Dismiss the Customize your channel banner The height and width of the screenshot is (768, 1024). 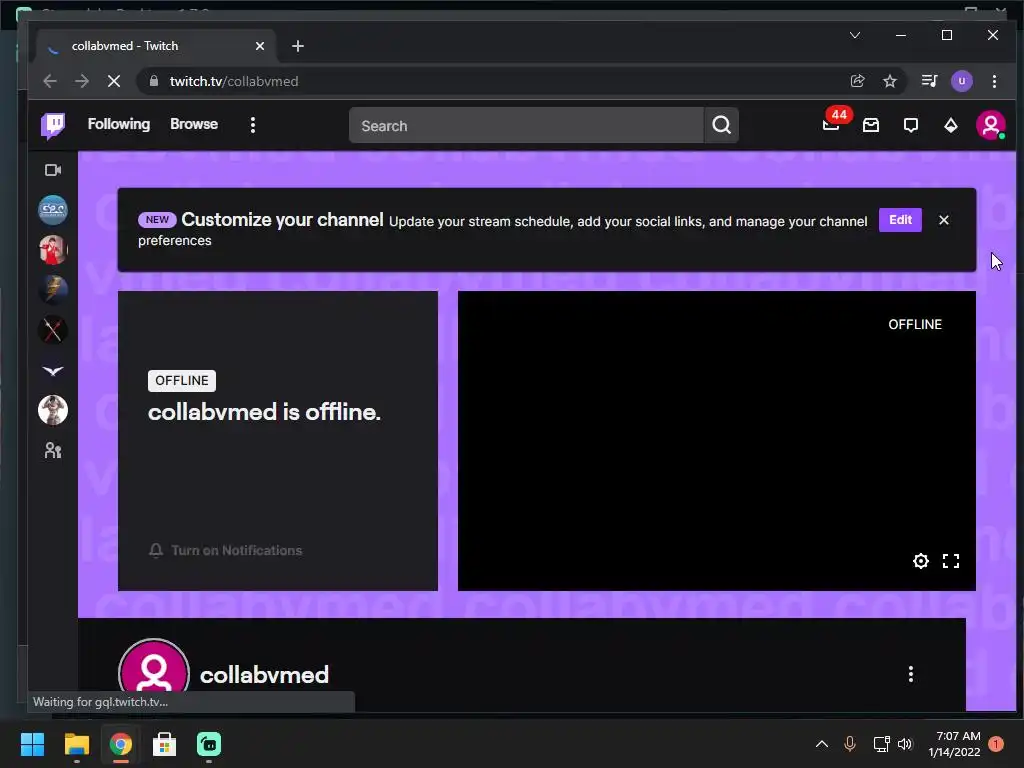[x=944, y=220]
